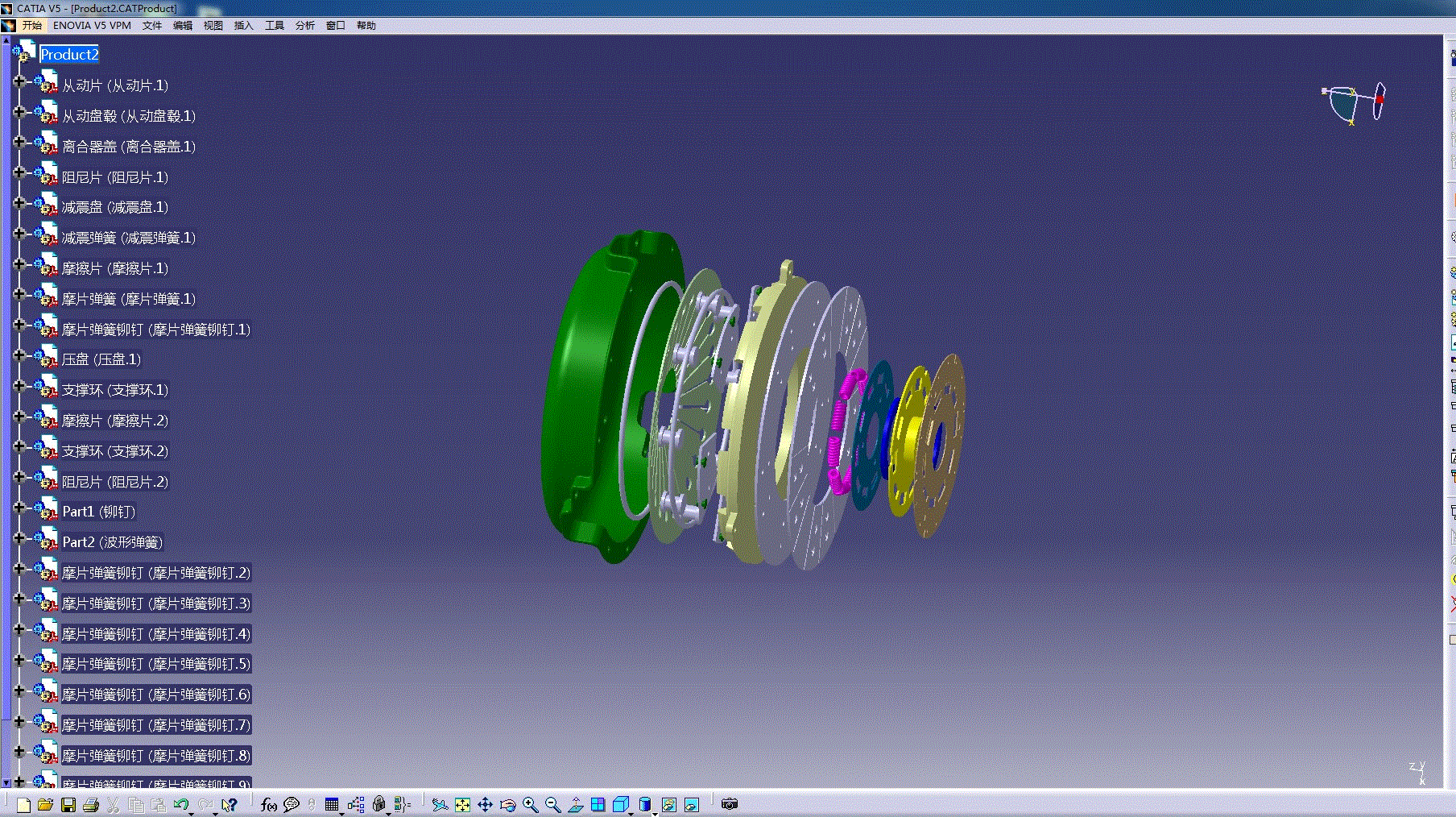The width and height of the screenshot is (1456, 817).
Task: Click the isometric view cube icon
Action: click(x=620, y=804)
